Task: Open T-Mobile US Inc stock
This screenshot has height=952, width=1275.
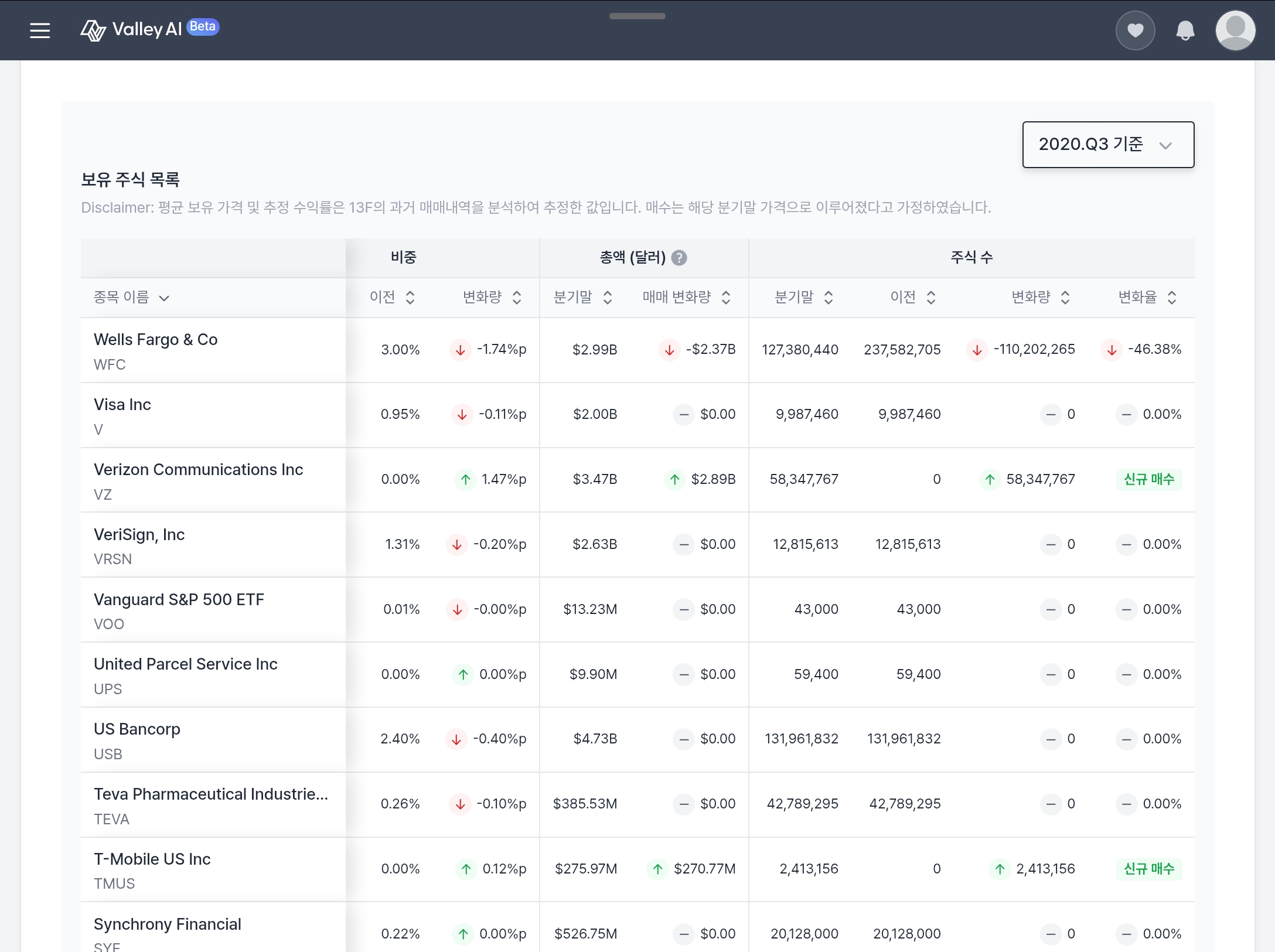Action: (152, 859)
